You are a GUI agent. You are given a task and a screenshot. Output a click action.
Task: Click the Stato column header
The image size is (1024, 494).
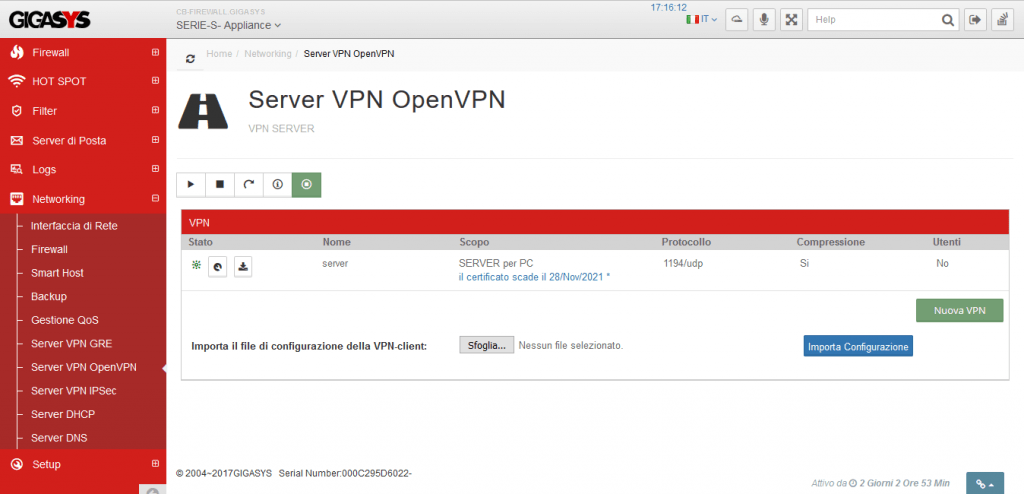click(x=200, y=242)
